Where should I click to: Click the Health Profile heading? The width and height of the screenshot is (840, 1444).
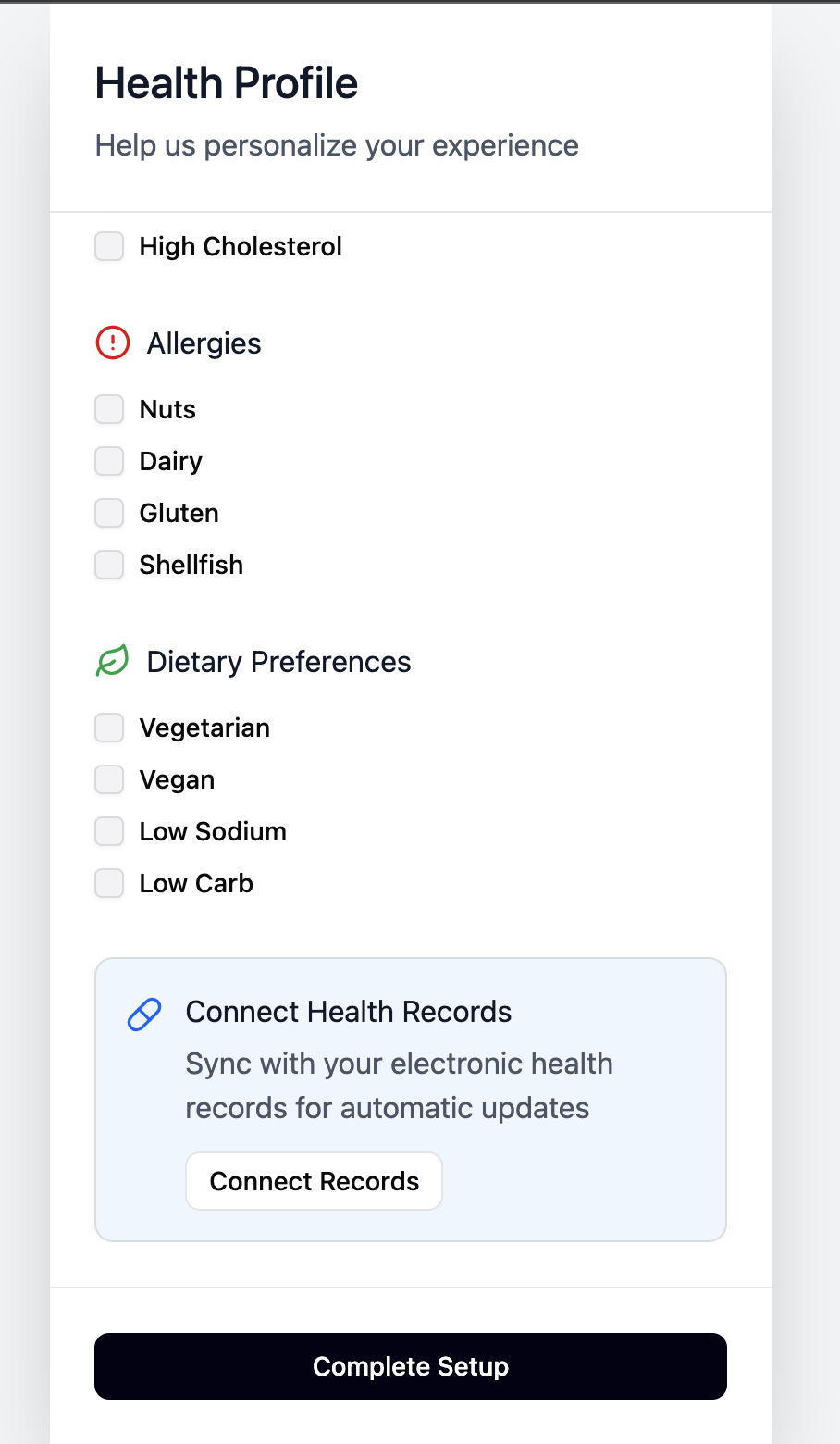(227, 83)
